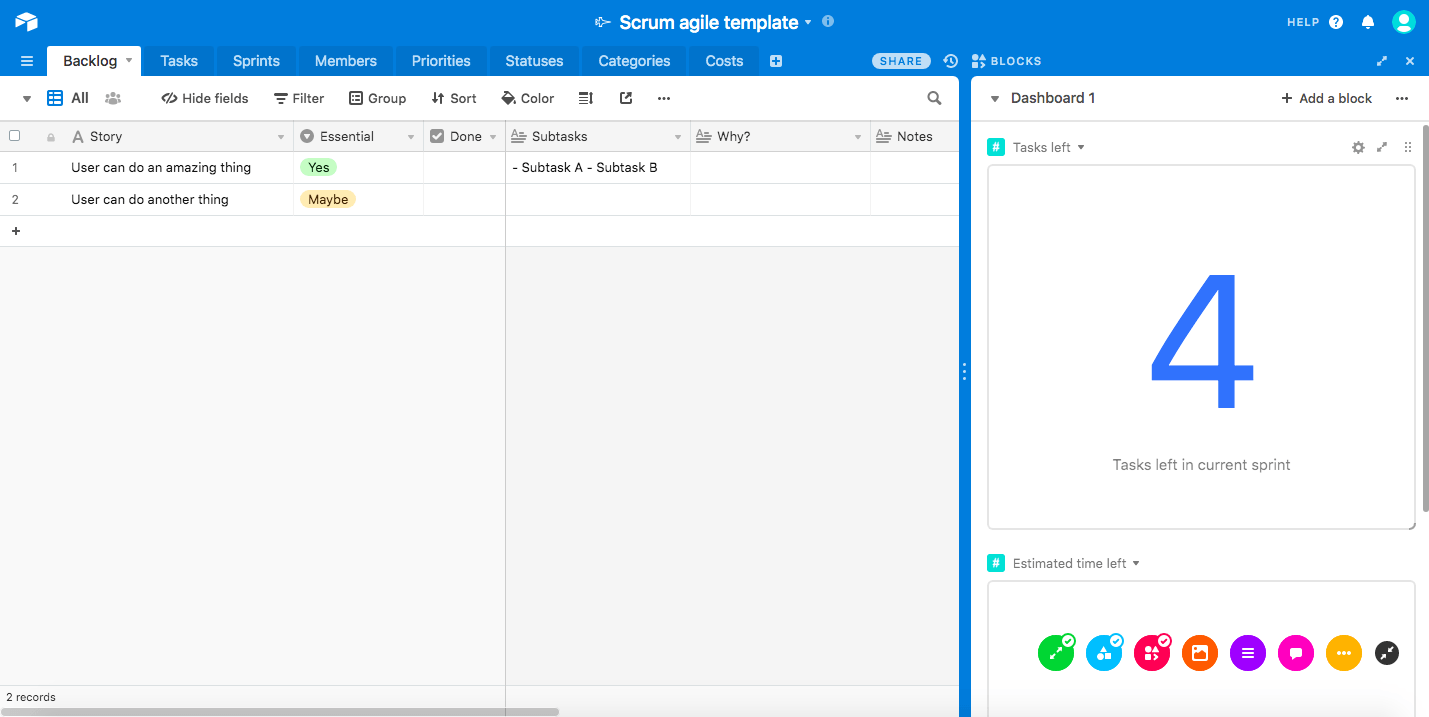1429x717 pixels.
Task: Switch to the Statuses tab
Action: point(534,61)
